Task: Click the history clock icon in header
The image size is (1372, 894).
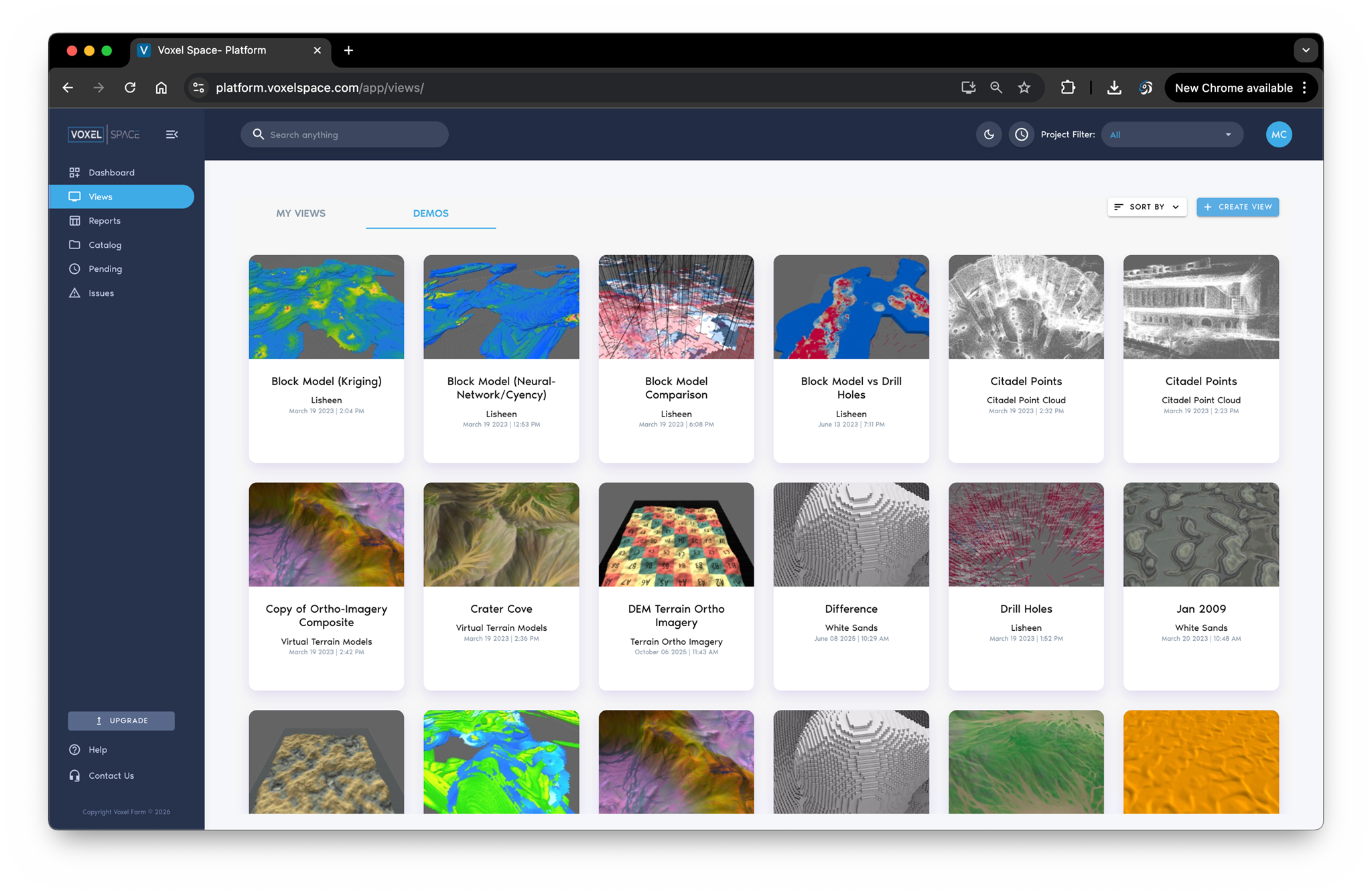Action: coord(1021,135)
